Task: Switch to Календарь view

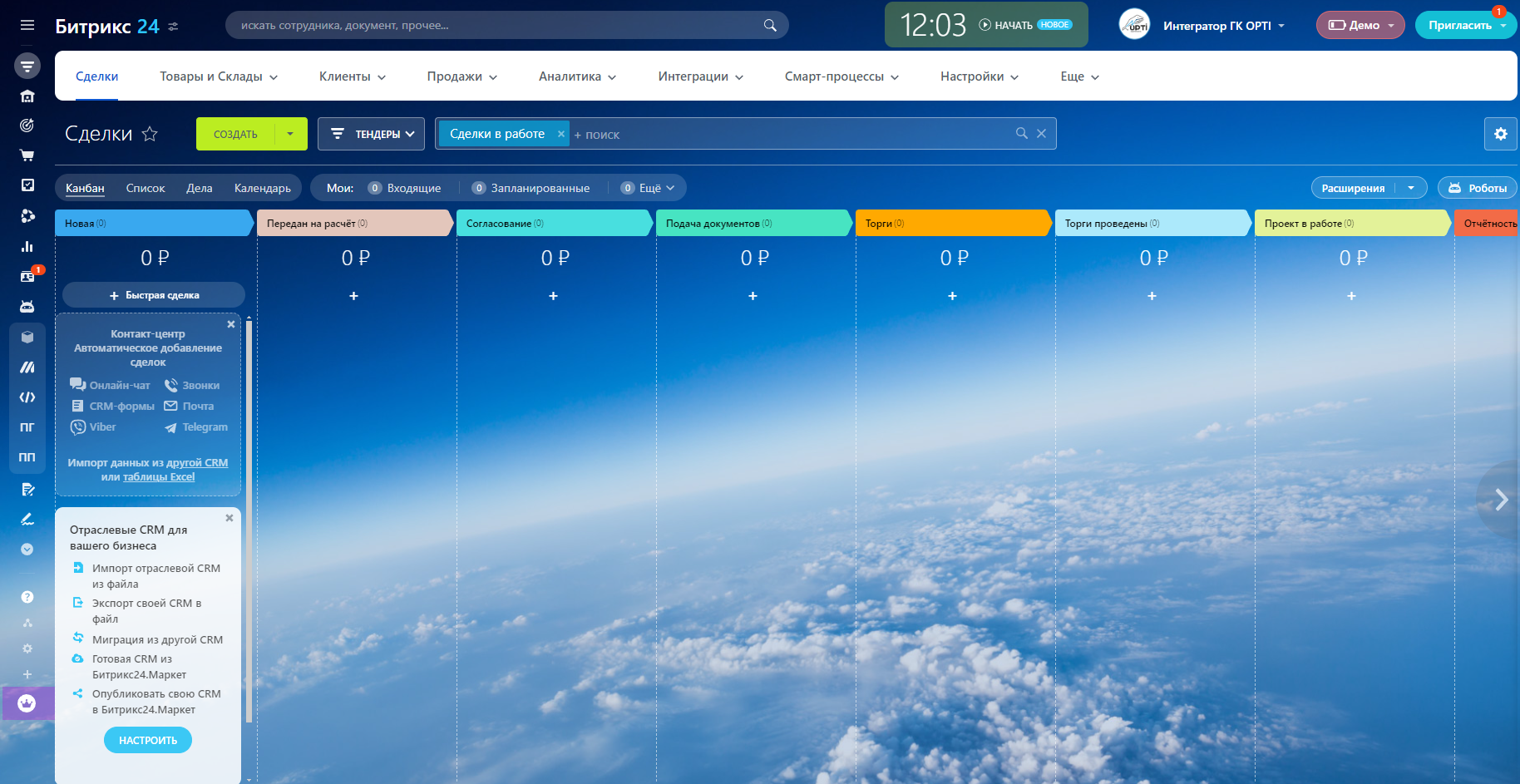Action: pos(263,188)
